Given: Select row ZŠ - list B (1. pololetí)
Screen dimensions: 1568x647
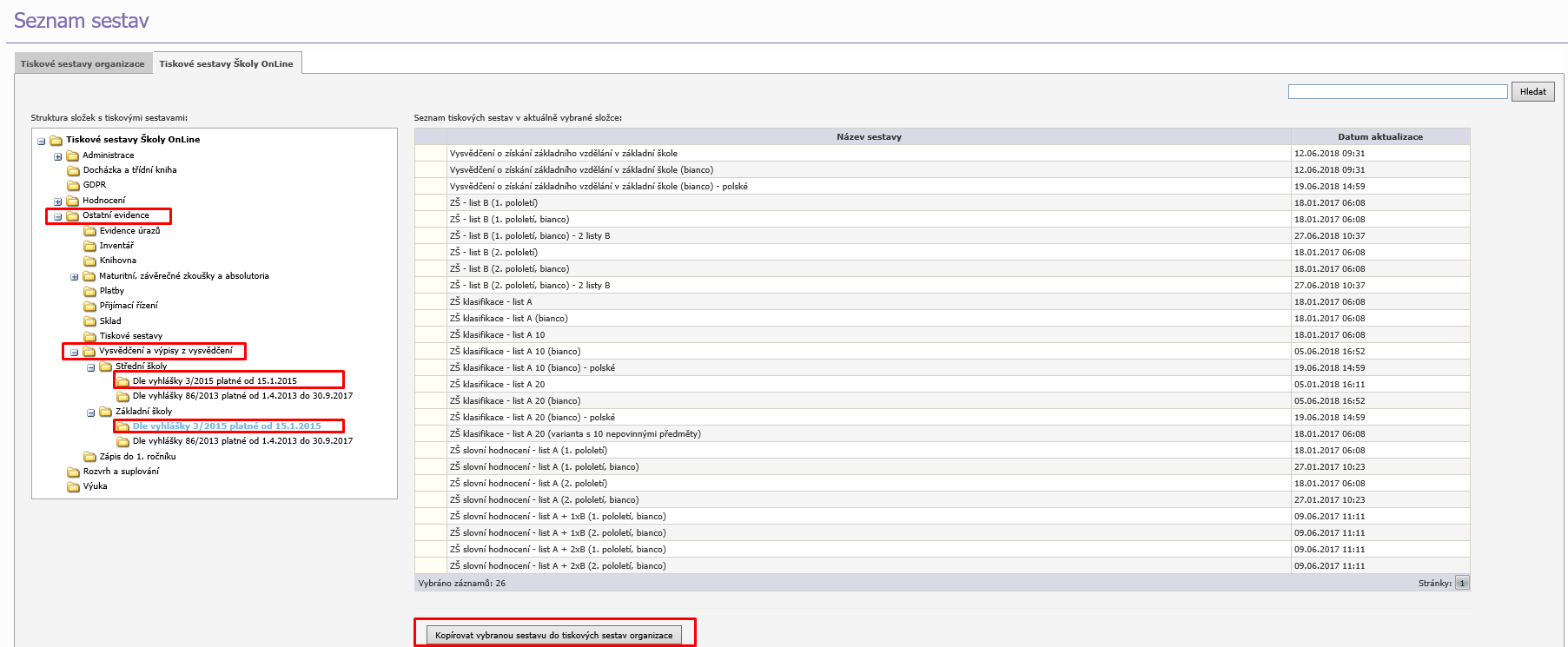Looking at the screenshot, I should (943, 202).
